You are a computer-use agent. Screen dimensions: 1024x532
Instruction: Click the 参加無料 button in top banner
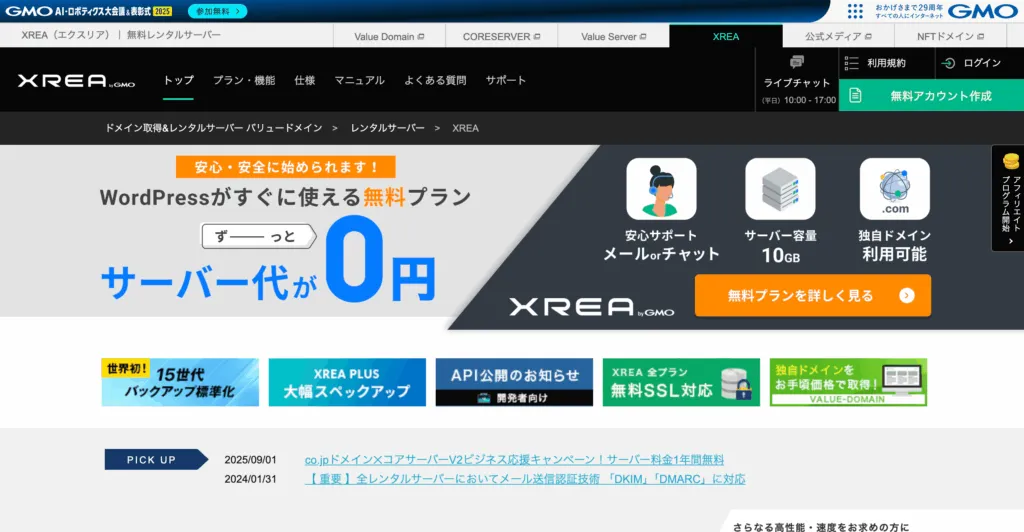pyautogui.click(x=217, y=11)
